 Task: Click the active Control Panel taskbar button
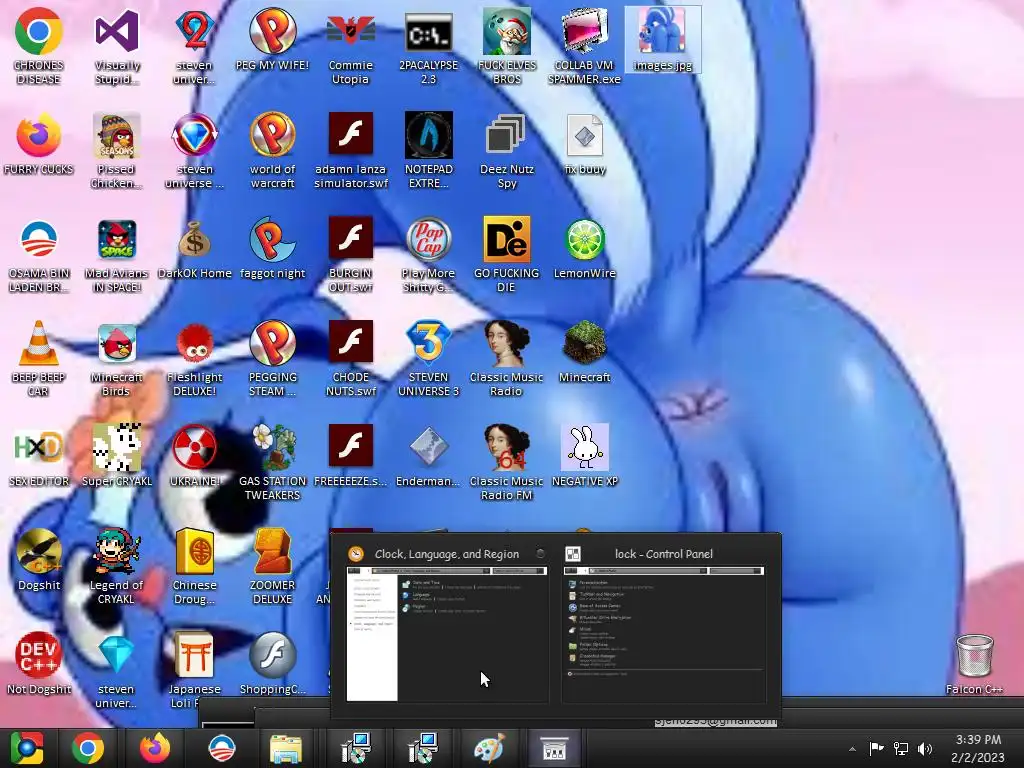click(x=554, y=748)
